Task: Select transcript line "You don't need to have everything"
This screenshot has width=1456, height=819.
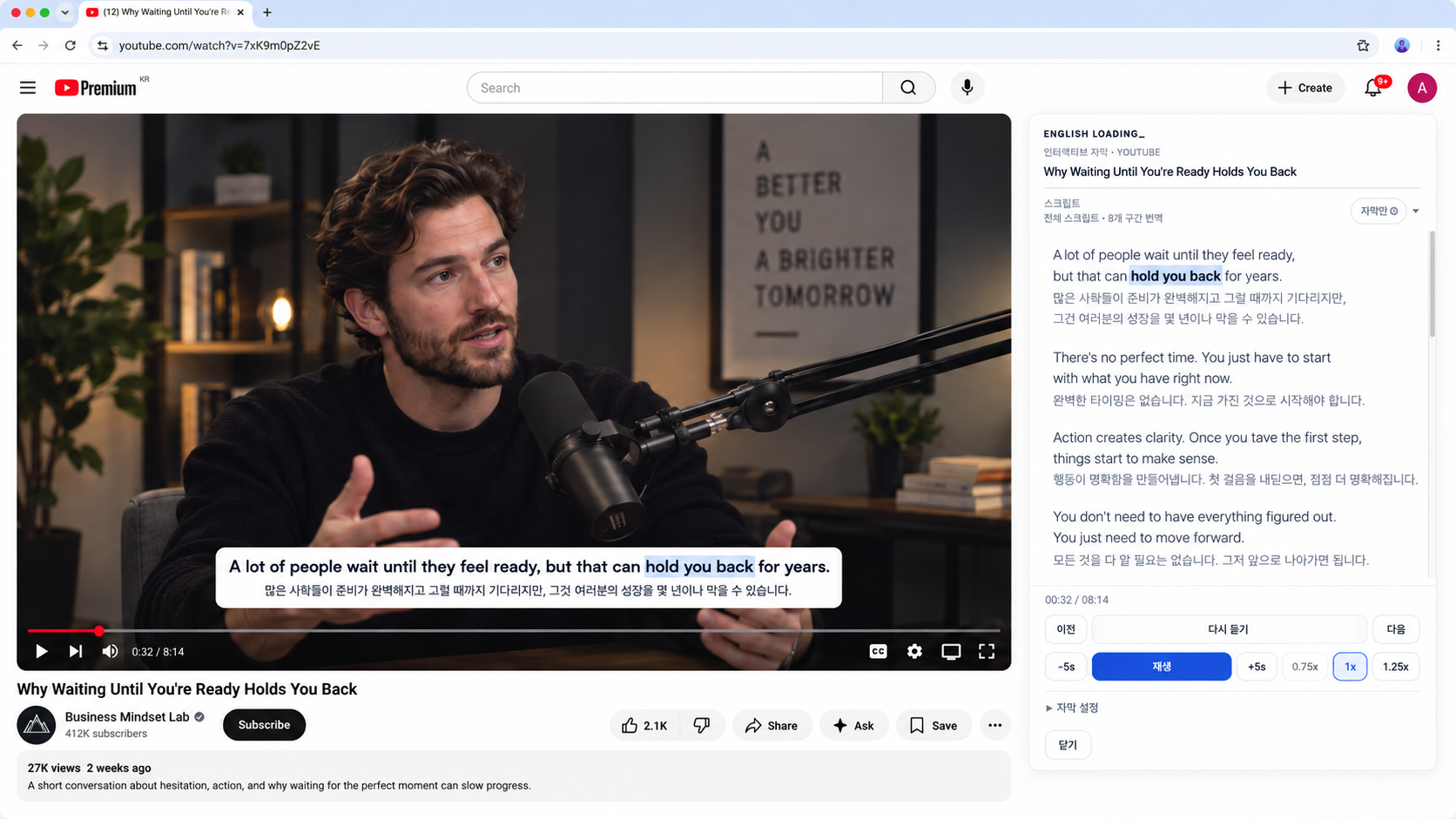Action: pyautogui.click(x=1194, y=527)
